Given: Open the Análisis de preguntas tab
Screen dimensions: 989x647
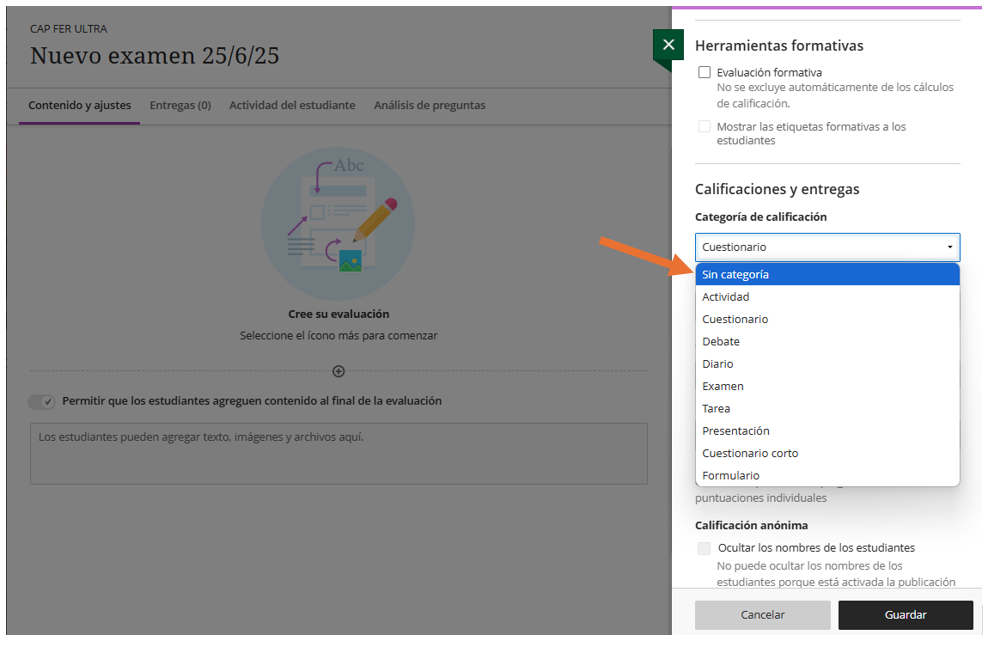Looking at the screenshot, I should (430, 105).
